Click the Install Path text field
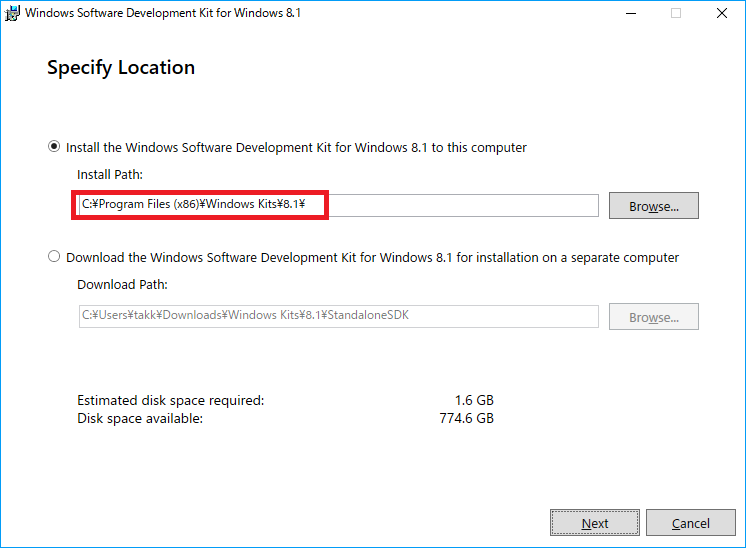746x548 pixels. point(338,205)
